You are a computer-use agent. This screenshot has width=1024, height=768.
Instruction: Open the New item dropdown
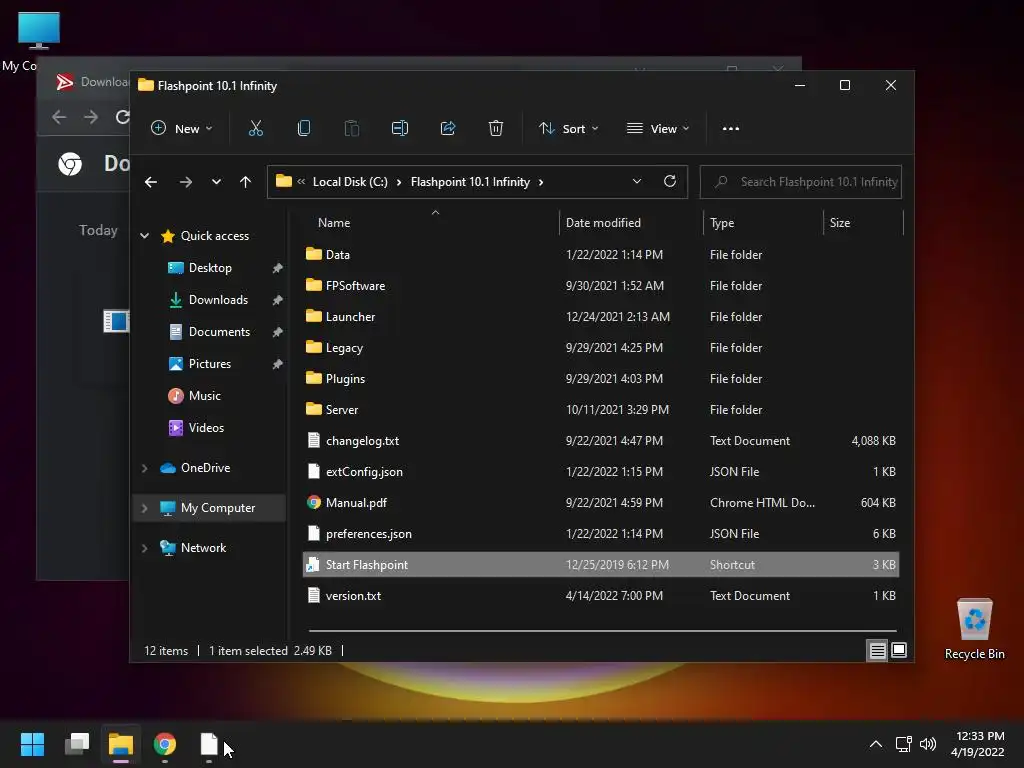click(x=182, y=129)
